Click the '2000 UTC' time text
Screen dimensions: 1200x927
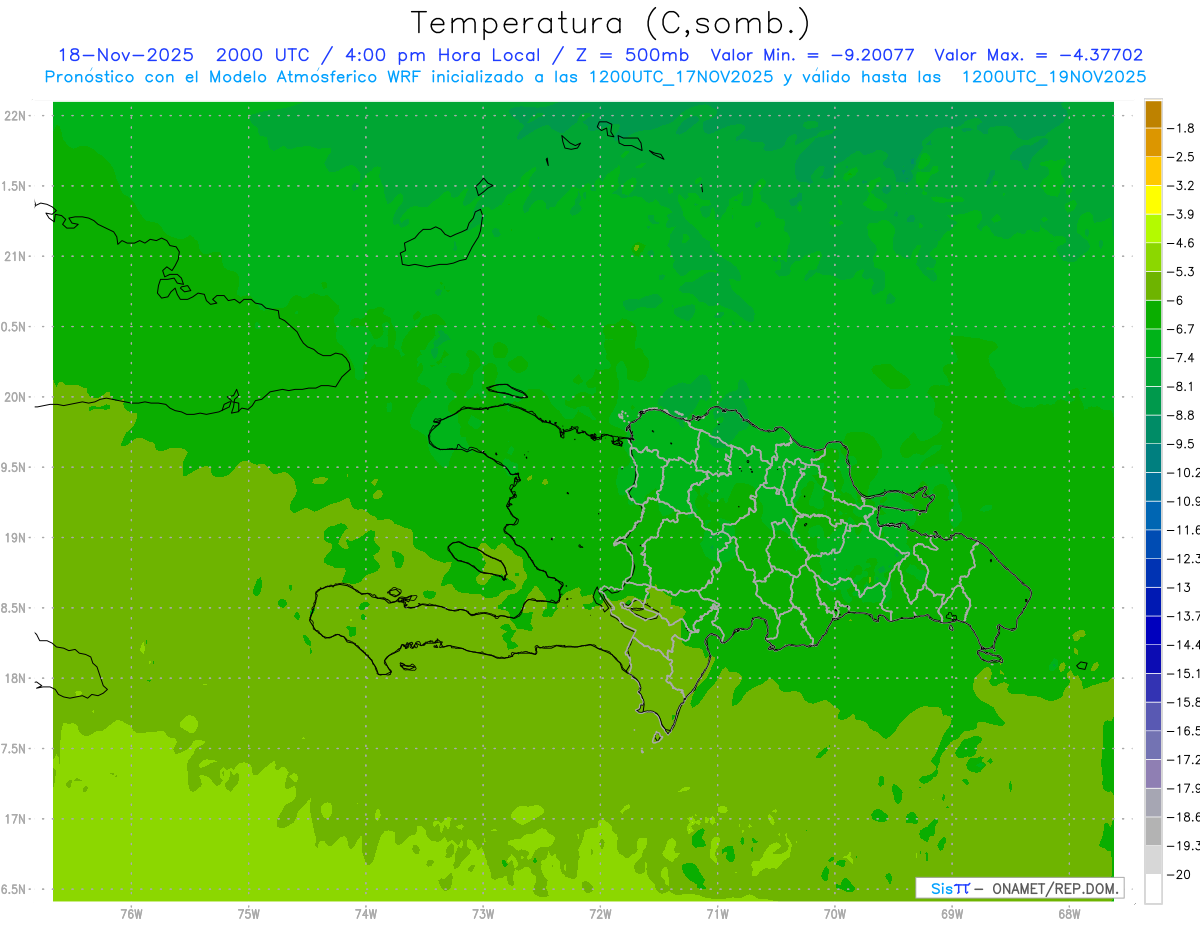(262, 55)
